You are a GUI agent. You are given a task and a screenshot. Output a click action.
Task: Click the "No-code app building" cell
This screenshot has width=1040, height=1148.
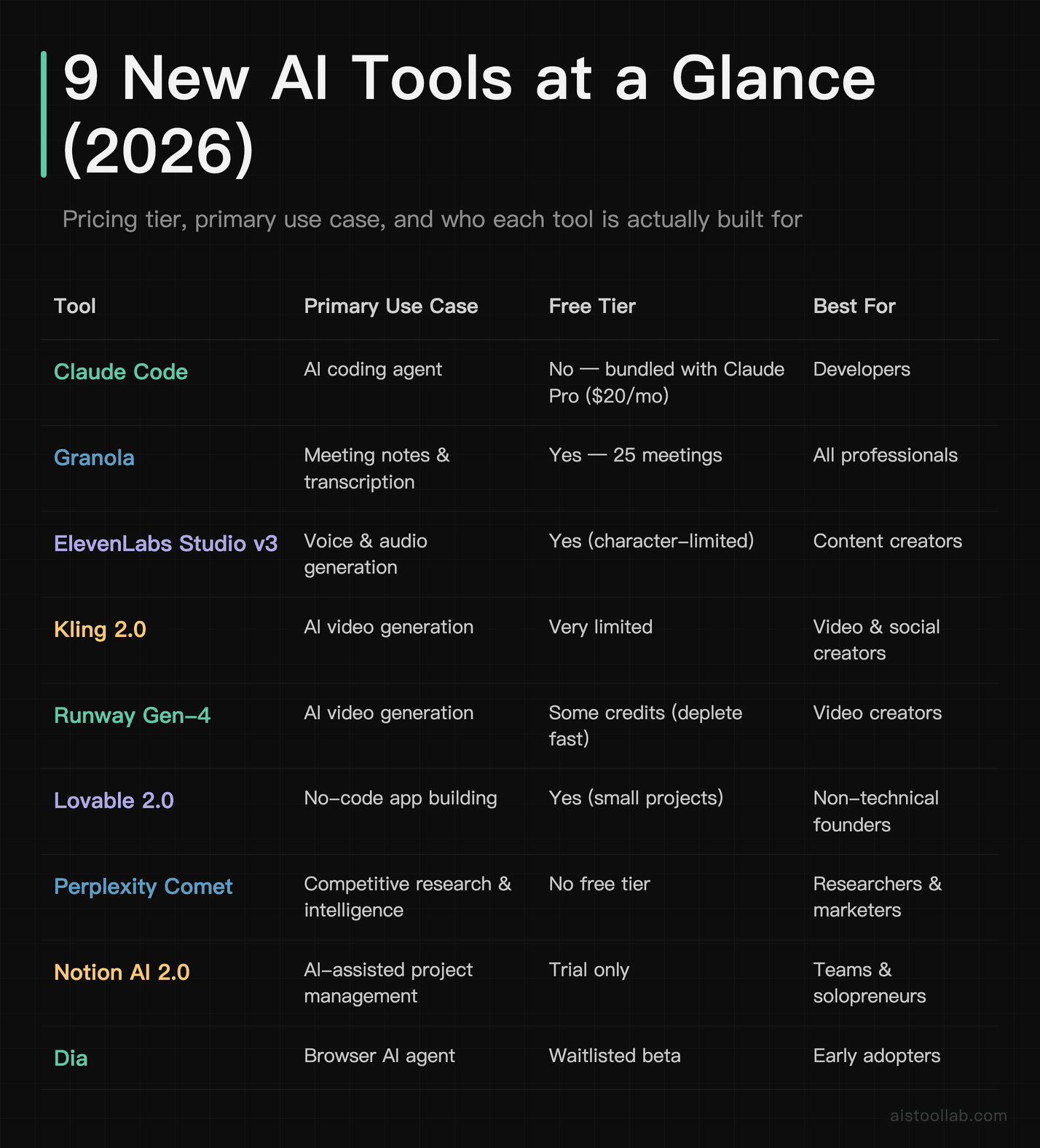(401, 799)
